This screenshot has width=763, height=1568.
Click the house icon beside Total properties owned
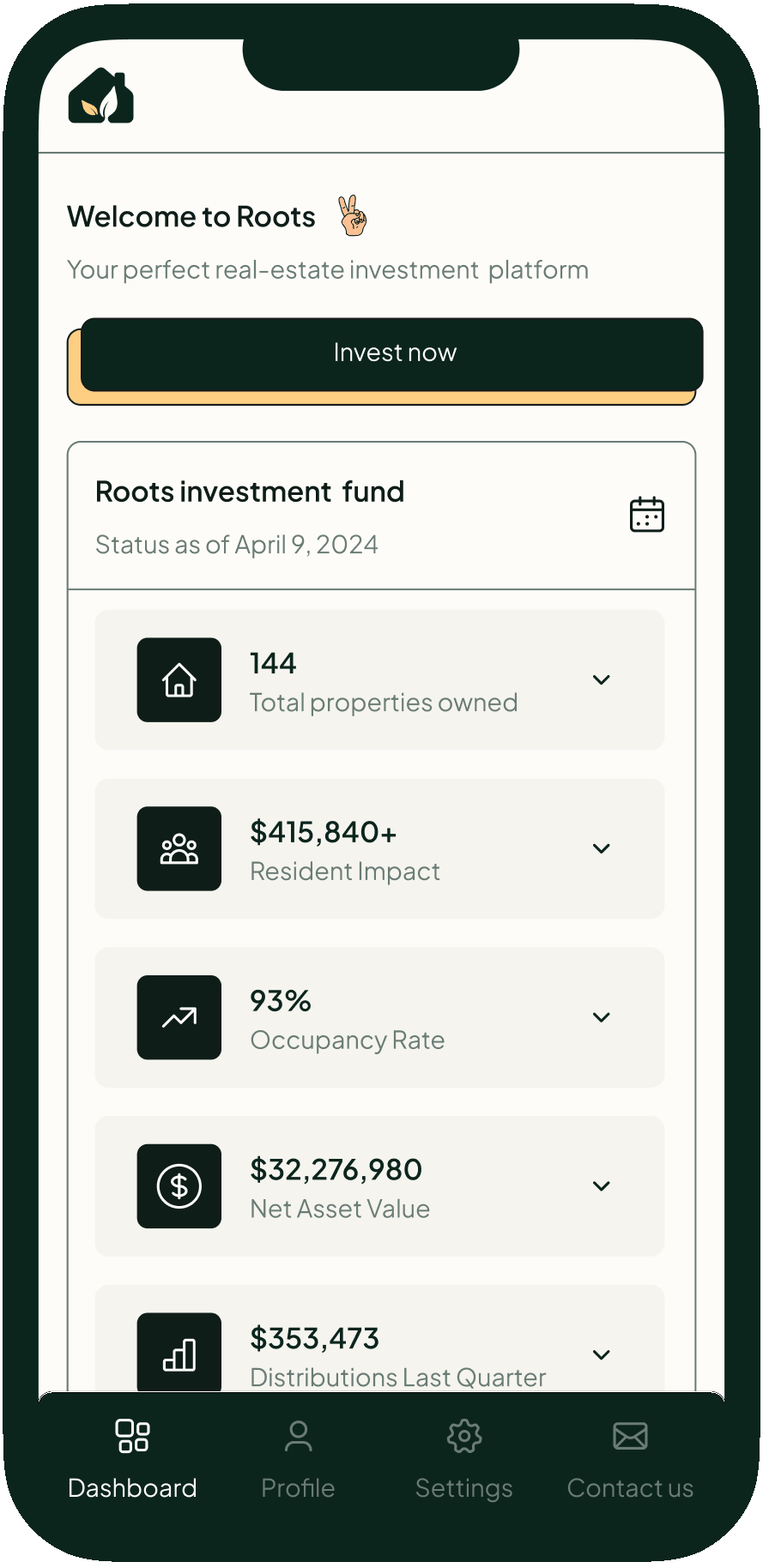point(179,679)
